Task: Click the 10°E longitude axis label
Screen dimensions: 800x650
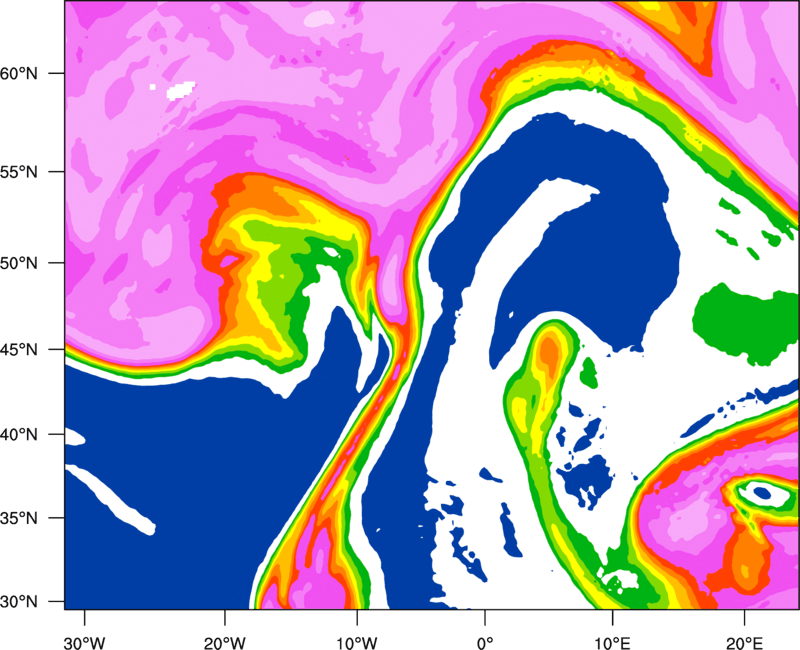Action: (x=612, y=643)
